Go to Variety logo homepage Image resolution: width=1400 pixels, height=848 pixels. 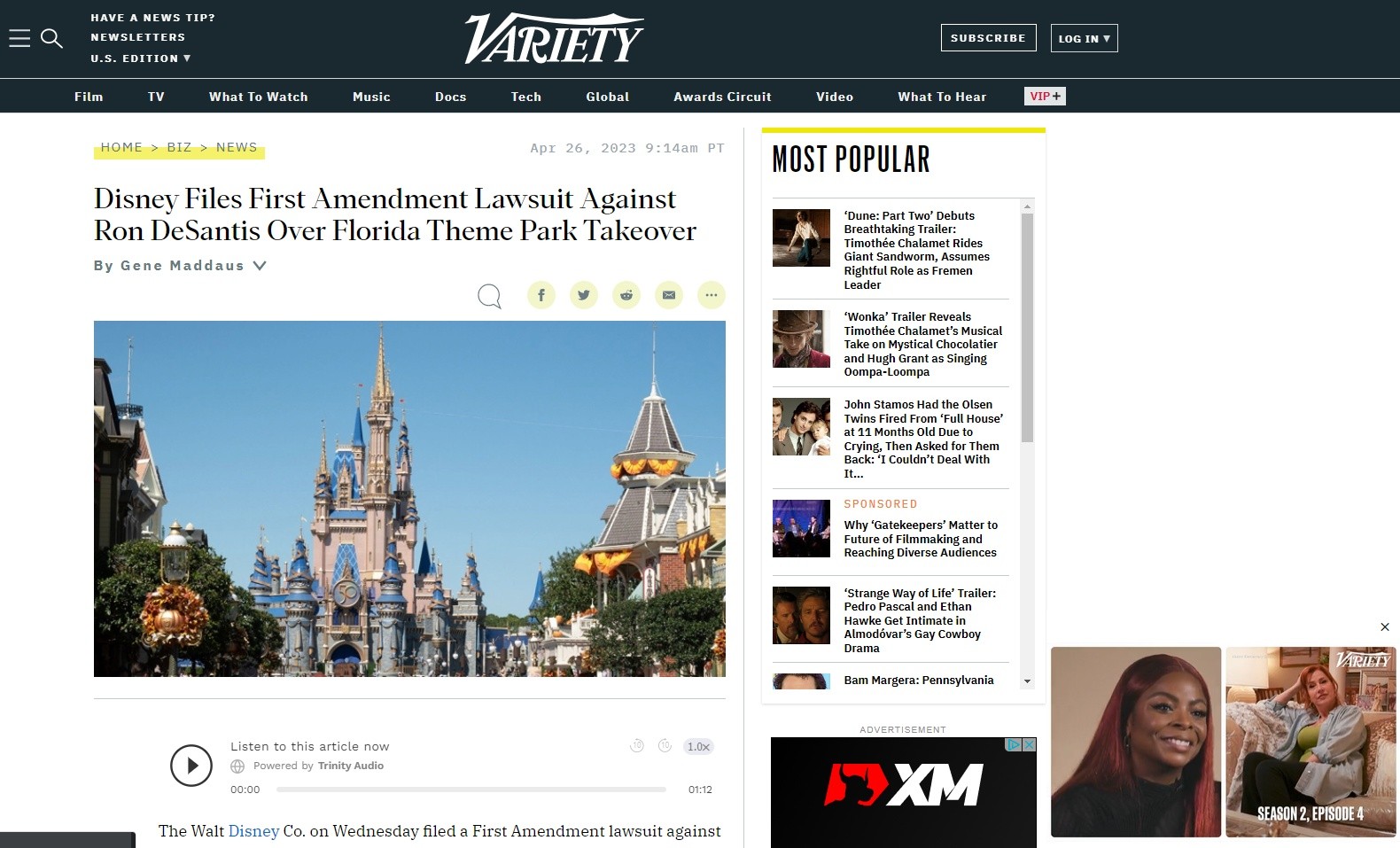(x=555, y=38)
